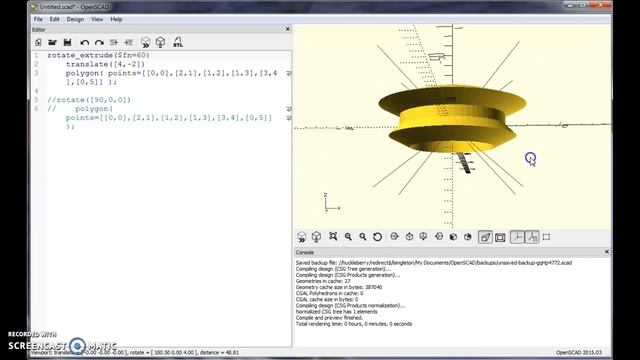Click the //rotate([90,0,0]) comment line
Image resolution: width=640 pixels, height=360 pixels.
(89, 100)
